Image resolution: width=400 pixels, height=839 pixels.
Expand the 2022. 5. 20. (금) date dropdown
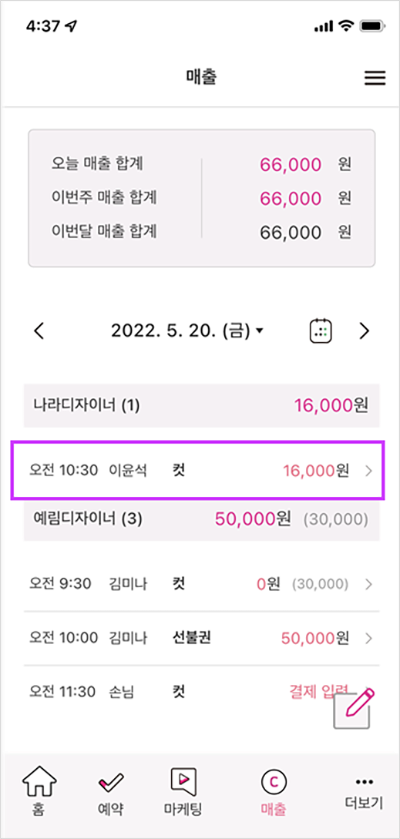pyautogui.click(x=187, y=331)
